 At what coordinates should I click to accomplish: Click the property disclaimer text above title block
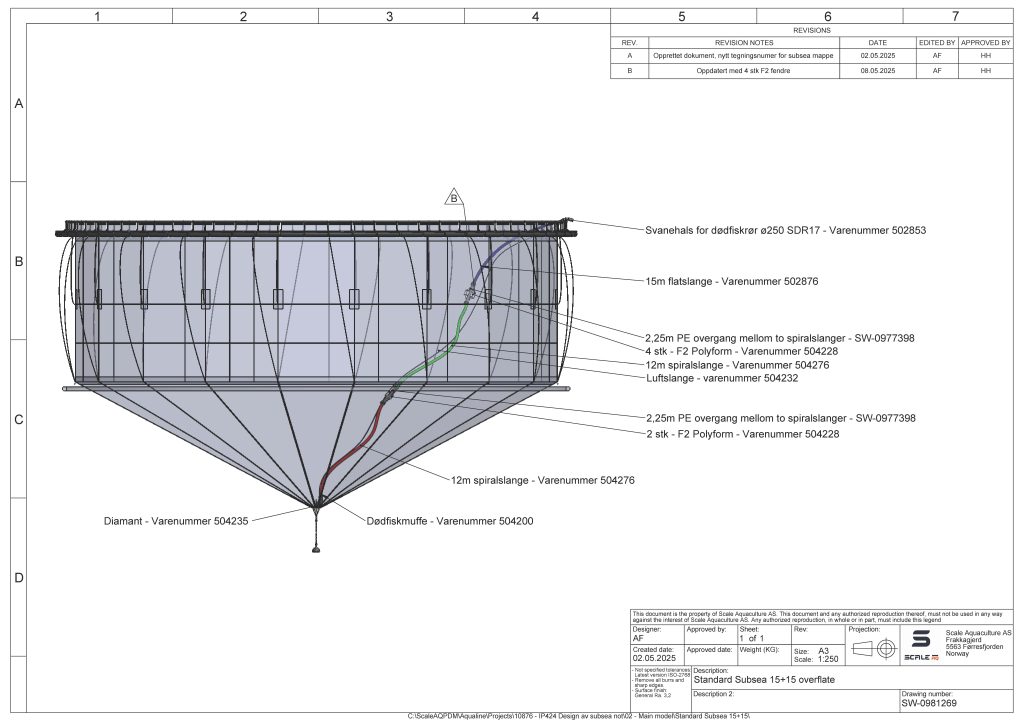point(817,617)
